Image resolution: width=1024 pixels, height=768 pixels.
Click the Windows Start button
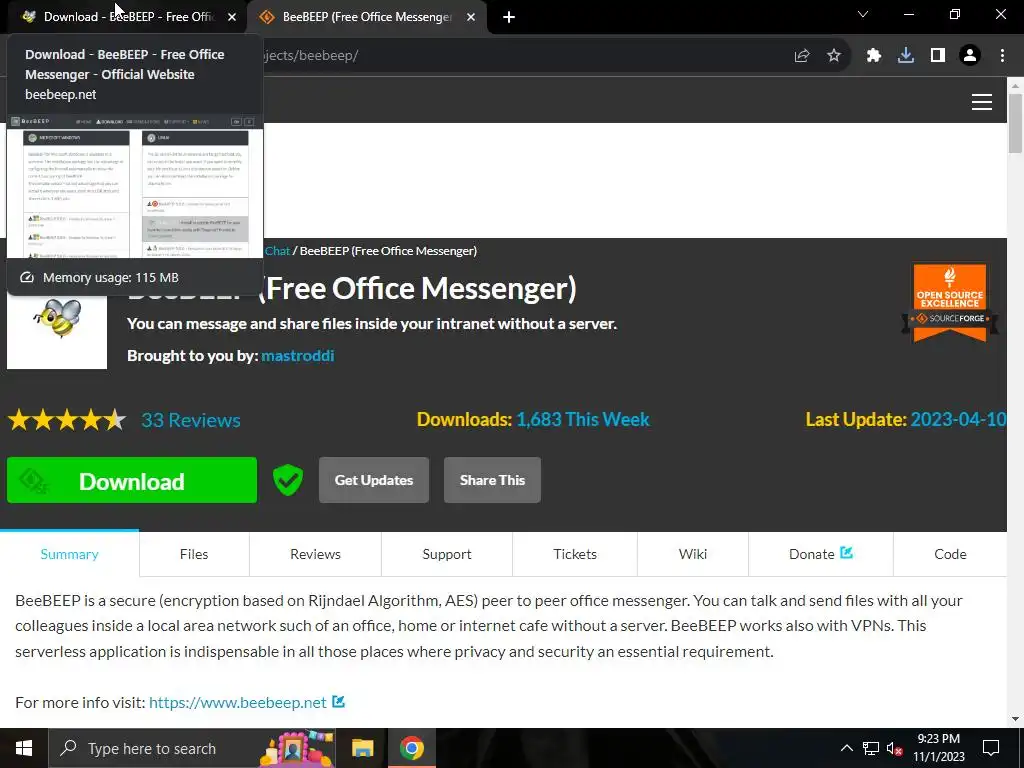[x=24, y=748]
